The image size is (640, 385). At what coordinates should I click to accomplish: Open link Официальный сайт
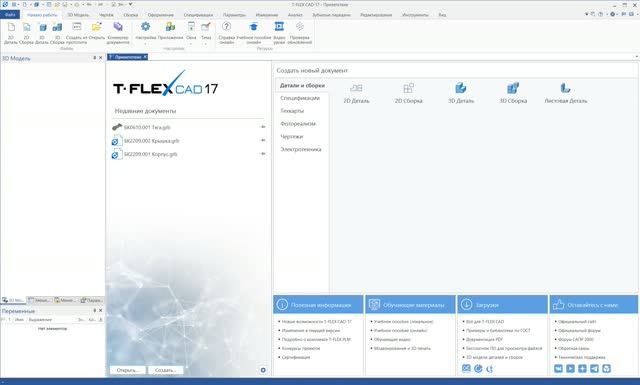577,322
